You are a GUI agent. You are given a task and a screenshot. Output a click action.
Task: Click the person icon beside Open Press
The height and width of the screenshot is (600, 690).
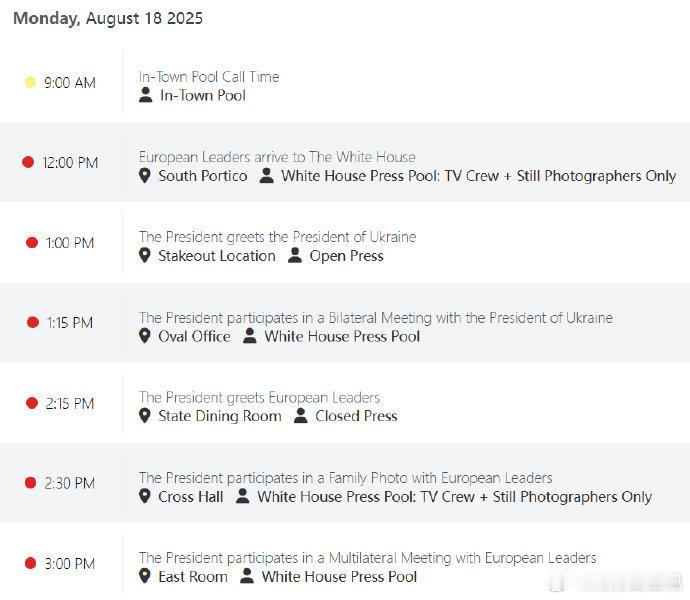pos(295,255)
